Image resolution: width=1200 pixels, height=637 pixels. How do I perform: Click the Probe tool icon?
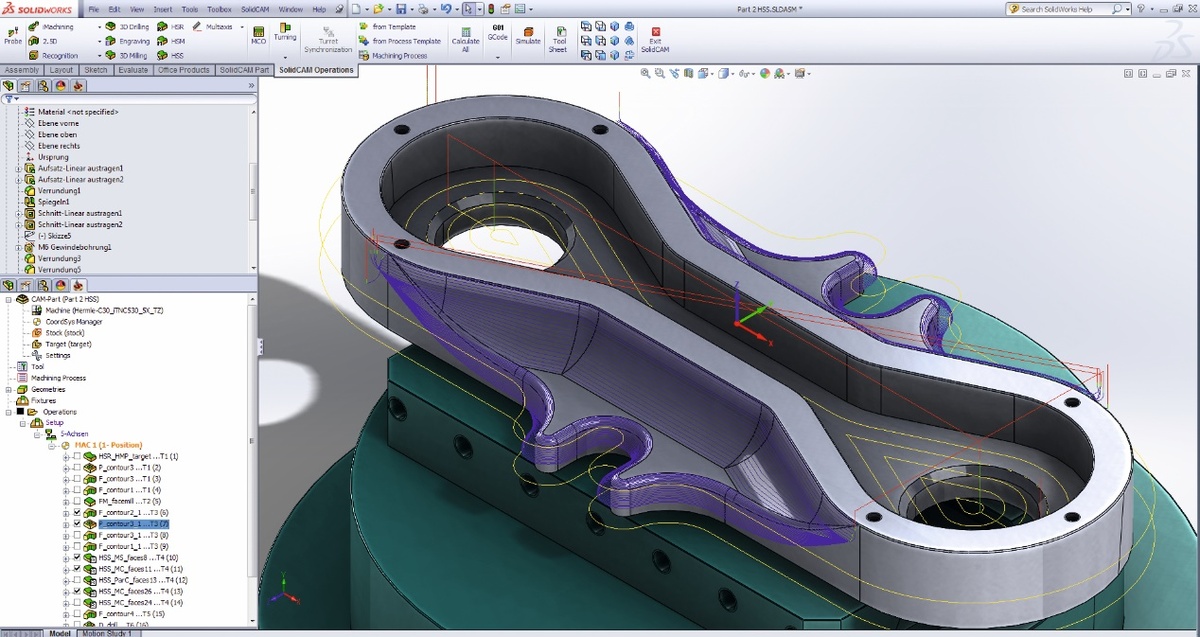point(12,30)
